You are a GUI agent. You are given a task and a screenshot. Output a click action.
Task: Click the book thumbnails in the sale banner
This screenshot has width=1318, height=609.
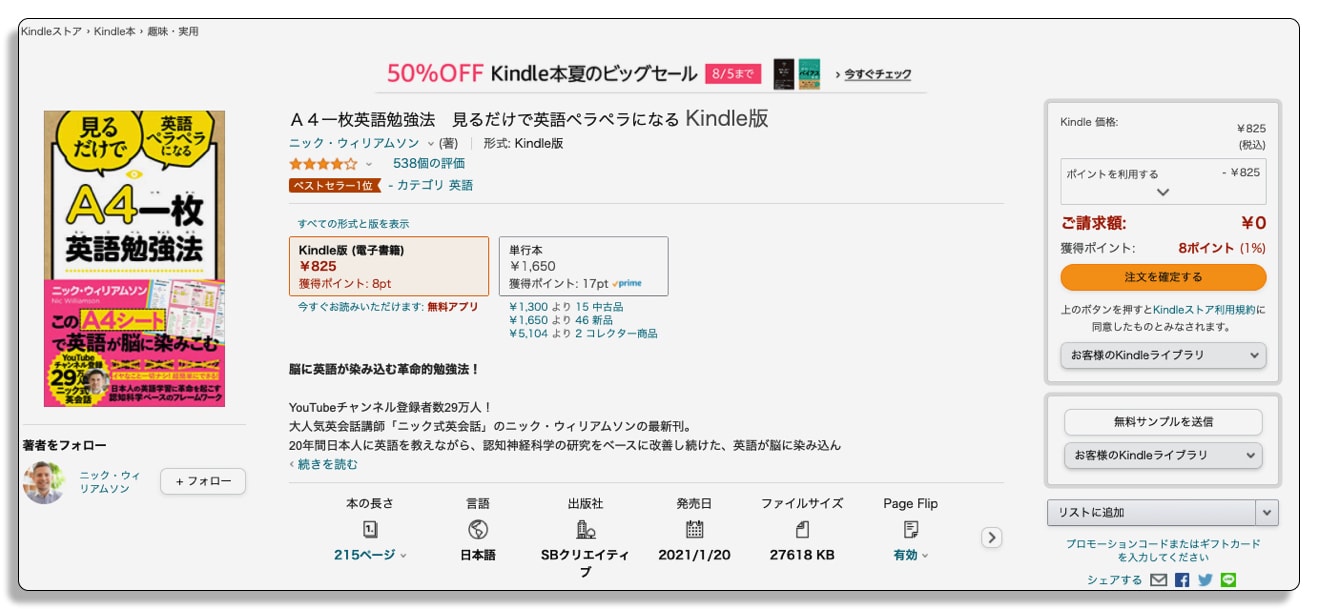pos(796,74)
